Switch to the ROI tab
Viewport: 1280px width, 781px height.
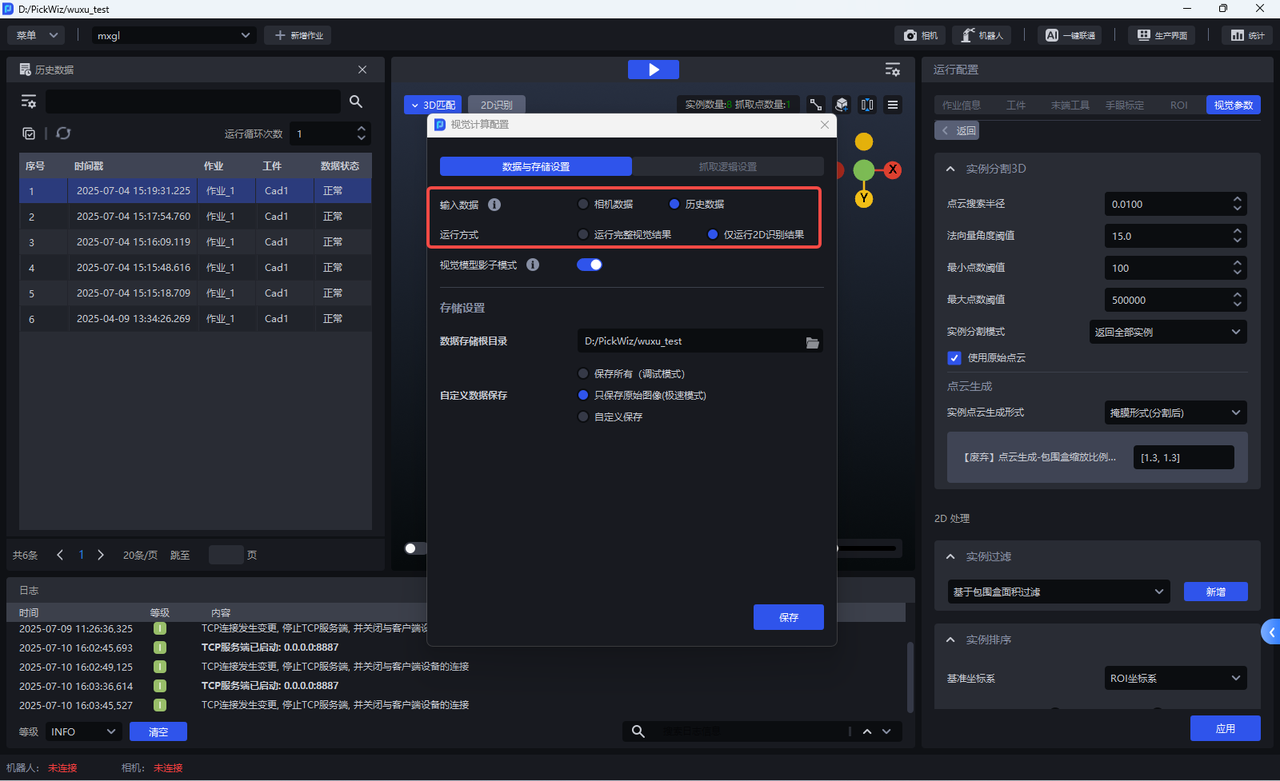1179,105
